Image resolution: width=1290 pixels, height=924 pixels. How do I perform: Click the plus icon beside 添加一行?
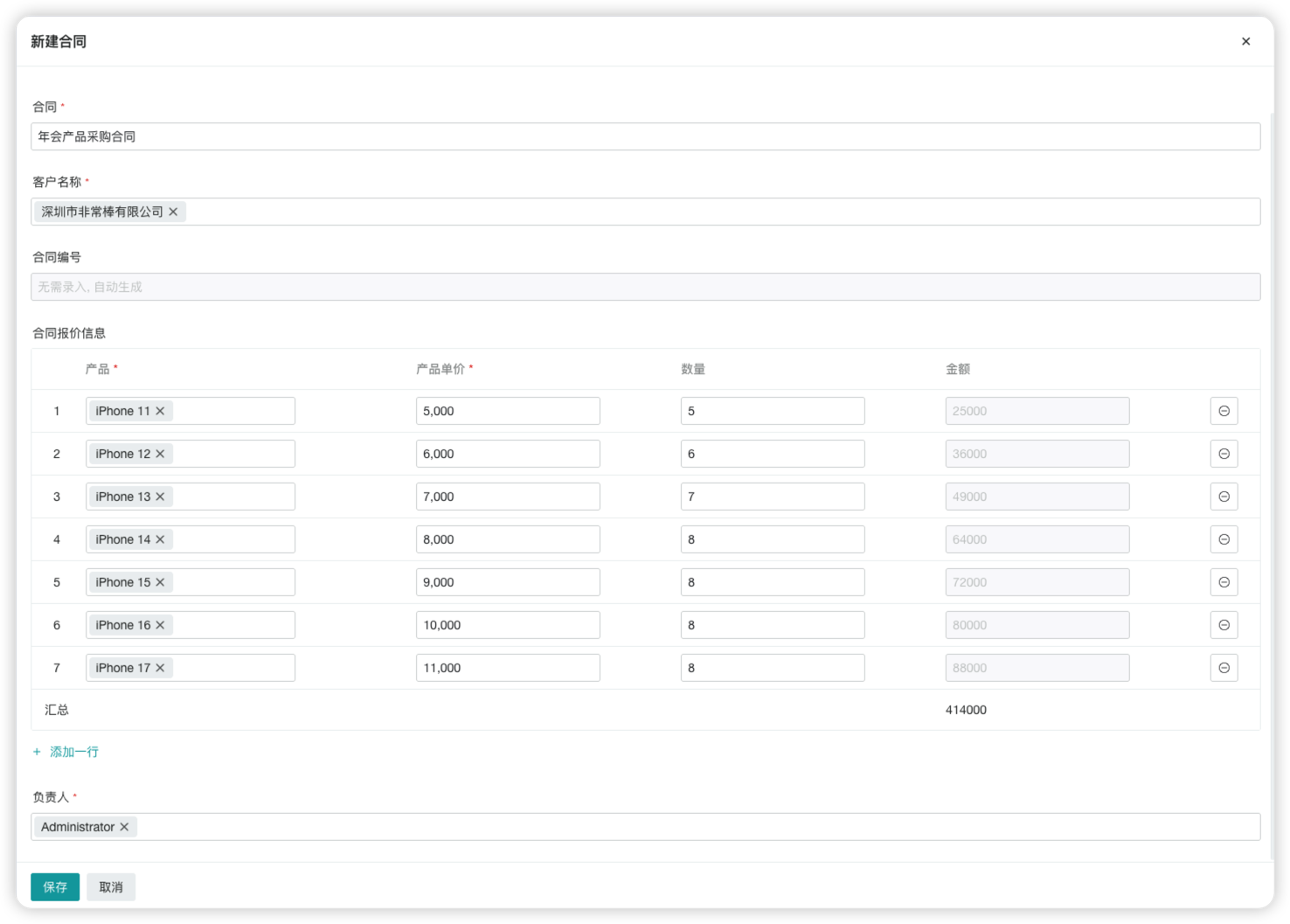pos(37,752)
